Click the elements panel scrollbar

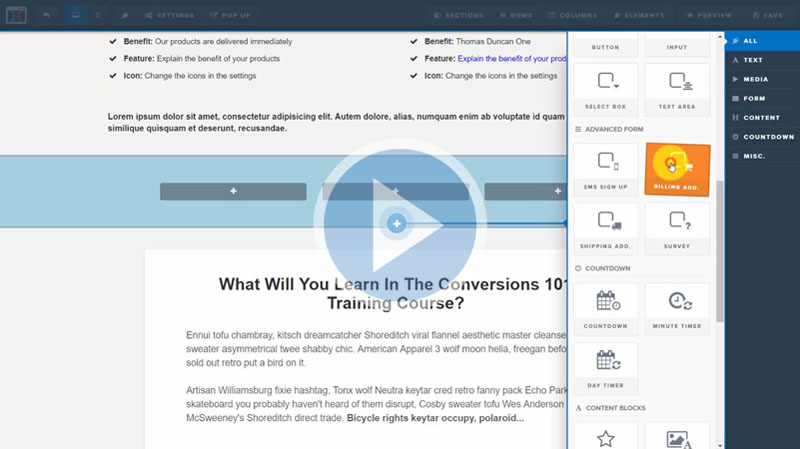coord(719,250)
